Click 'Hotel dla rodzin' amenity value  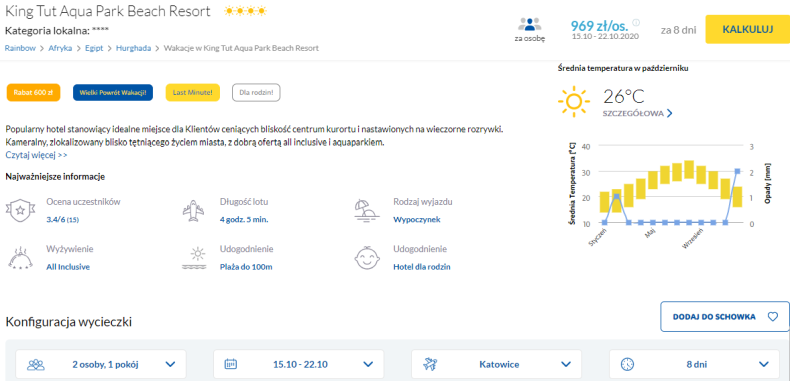coord(422,267)
